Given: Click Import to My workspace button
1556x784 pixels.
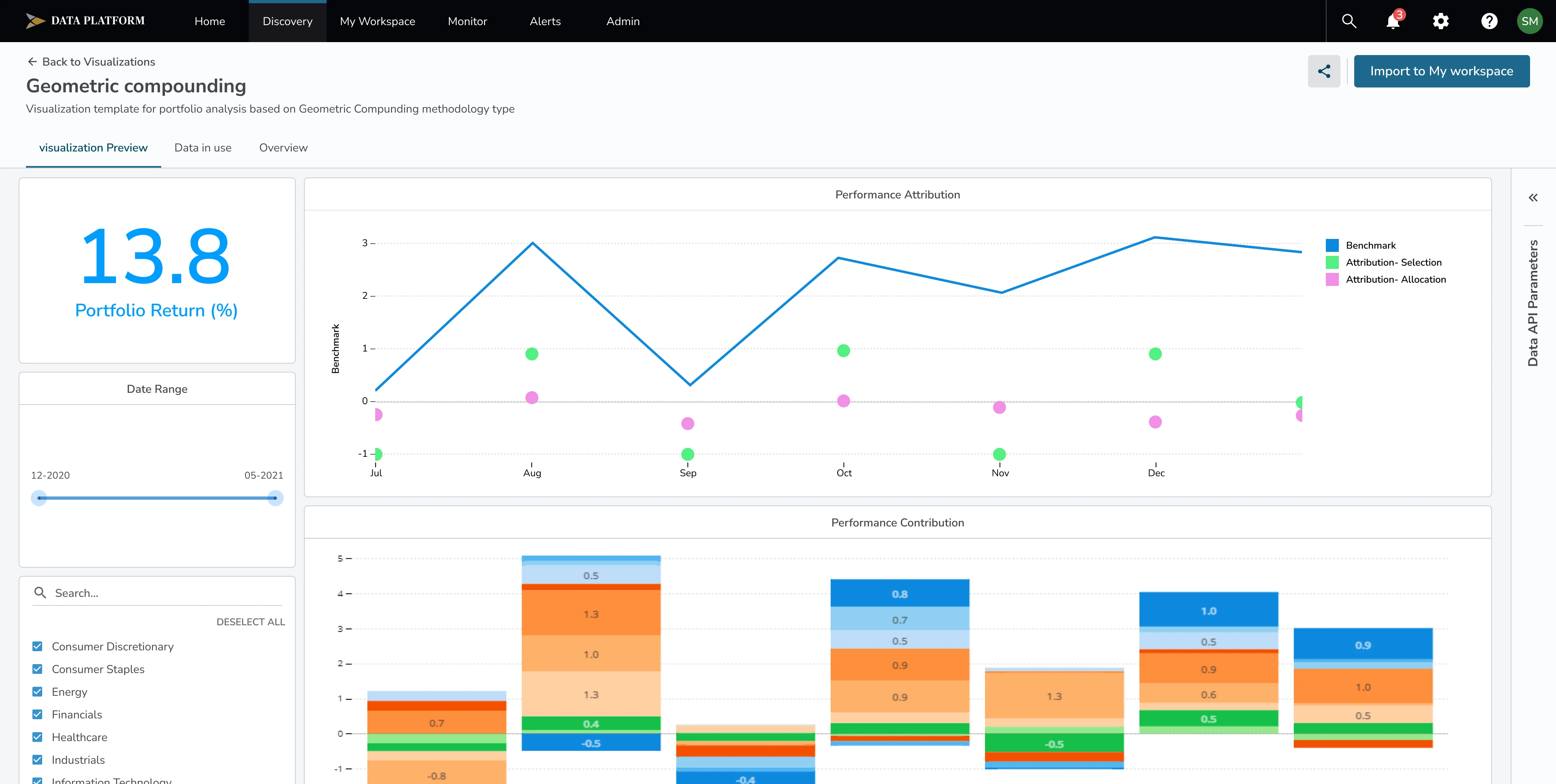Looking at the screenshot, I should click(x=1442, y=71).
